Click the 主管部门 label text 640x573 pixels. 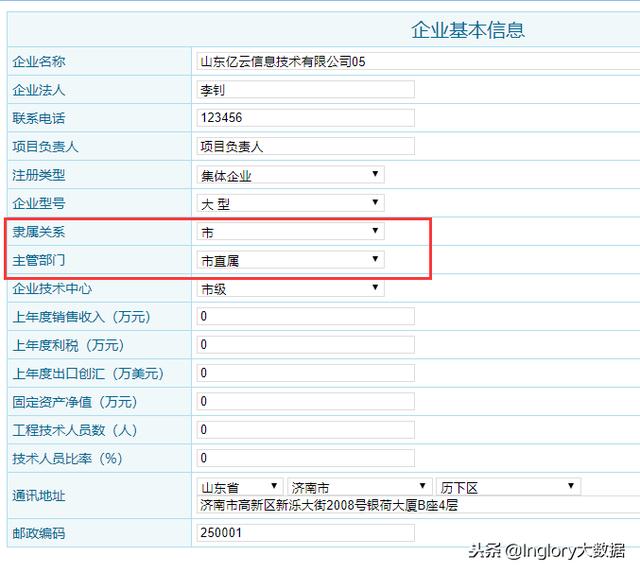(39, 260)
